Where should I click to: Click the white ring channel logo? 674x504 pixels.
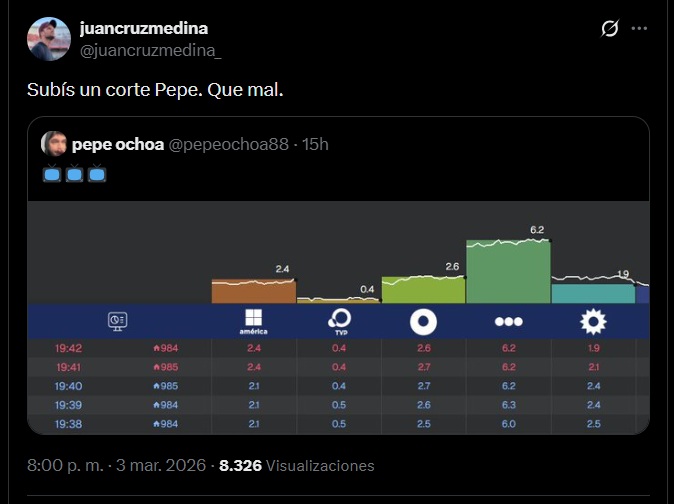[x=423, y=321]
